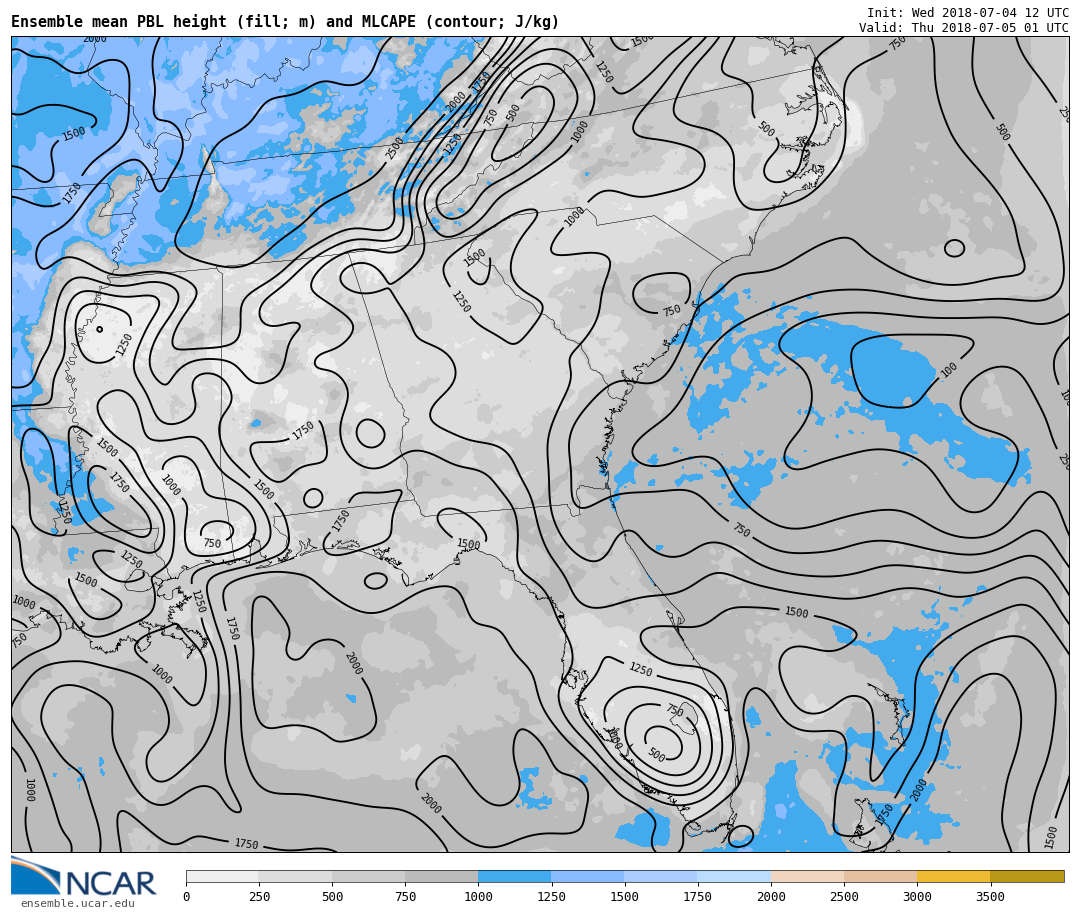Open the ensemble.ucar.edu link text

77,904
